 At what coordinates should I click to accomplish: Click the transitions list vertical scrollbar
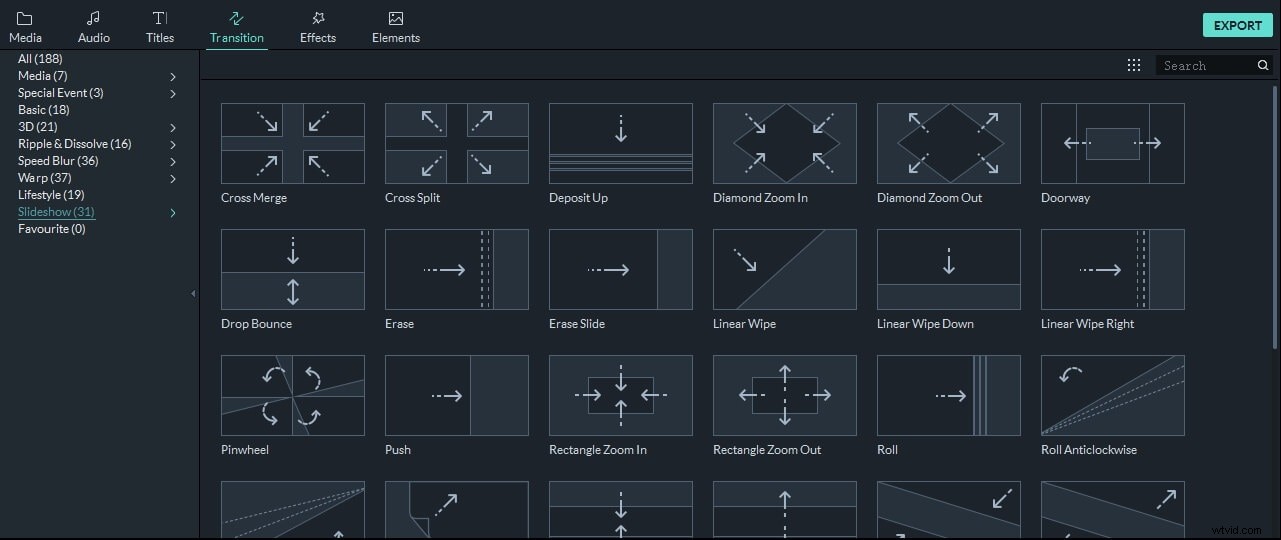pyautogui.click(x=1275, y=217)
